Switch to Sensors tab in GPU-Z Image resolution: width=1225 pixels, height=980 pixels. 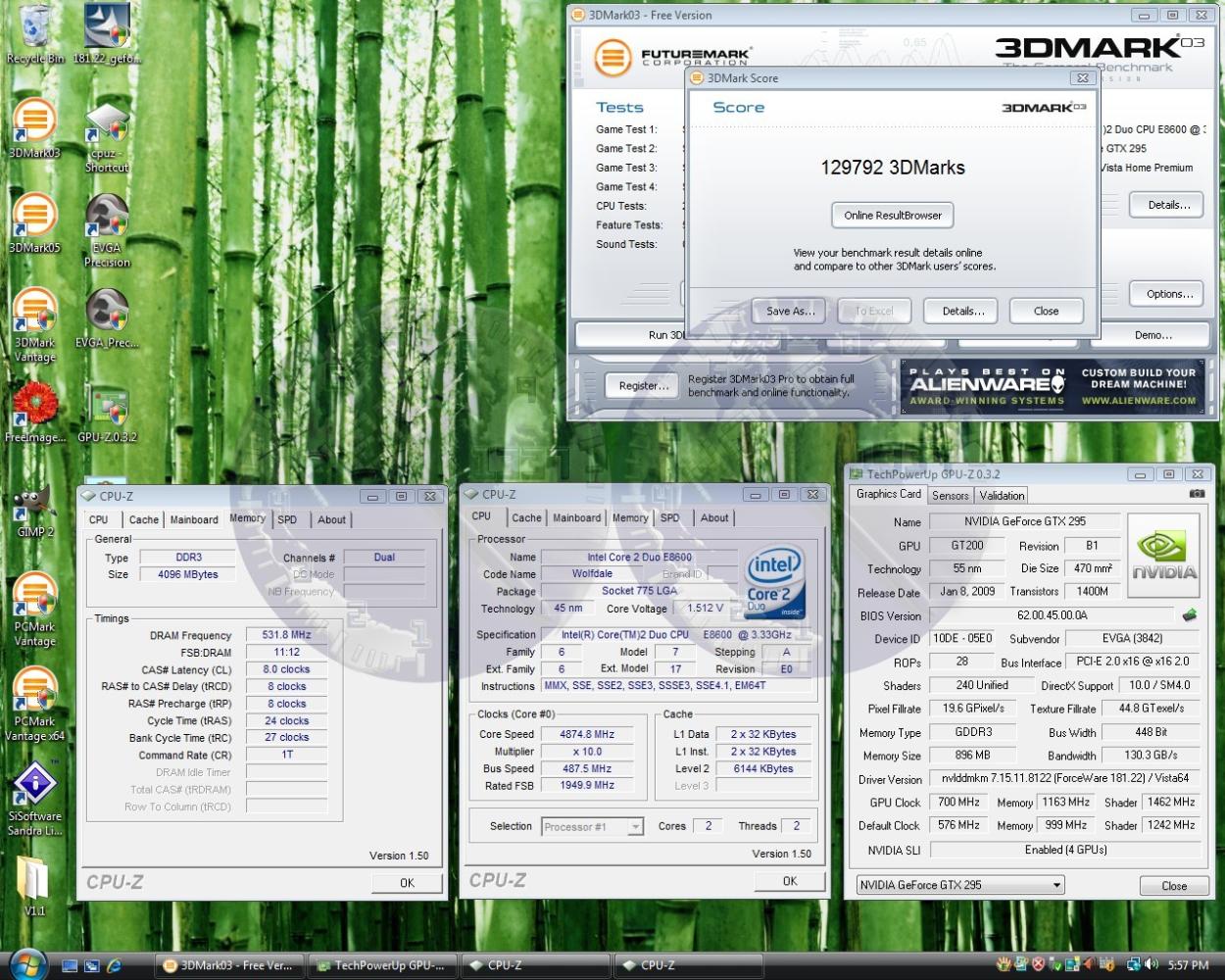(950, 496)
